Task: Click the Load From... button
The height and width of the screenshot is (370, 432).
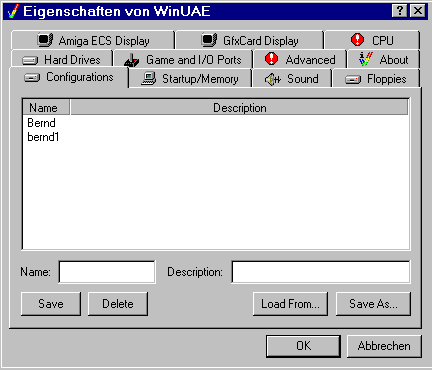Action: [290, 304]
